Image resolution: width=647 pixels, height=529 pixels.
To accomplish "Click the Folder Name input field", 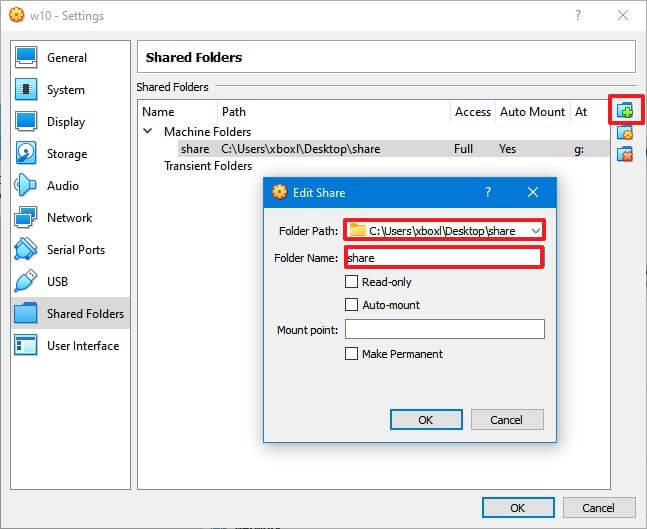I will coord(444,257).
